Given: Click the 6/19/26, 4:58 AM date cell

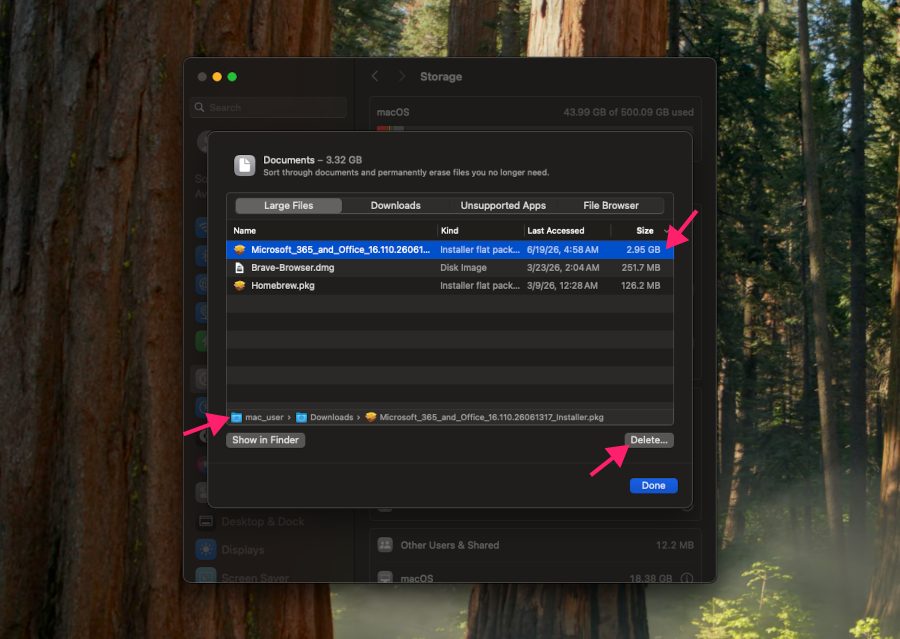Looking at the screenshot, I should click(562, 250).
